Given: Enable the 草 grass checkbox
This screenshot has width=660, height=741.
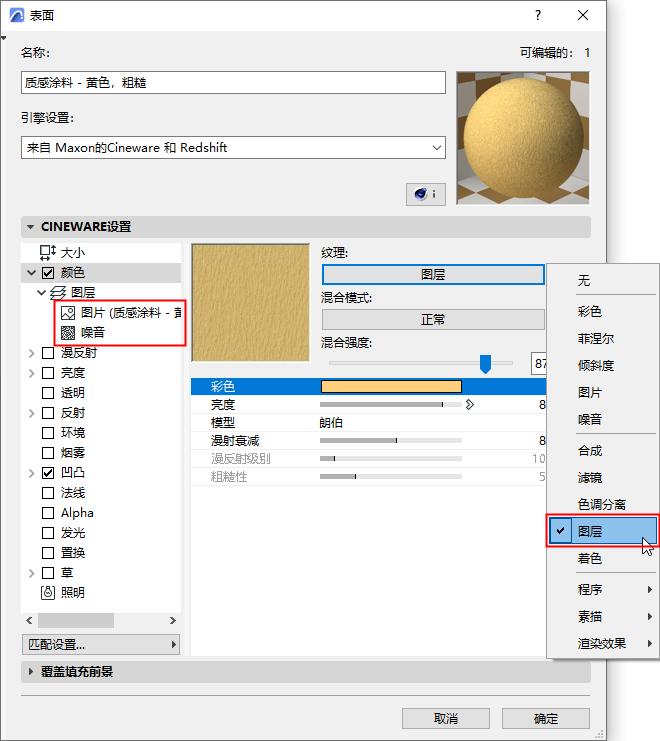Looking at the screenshot, I should pyautogui.click(x=48, y=573).
